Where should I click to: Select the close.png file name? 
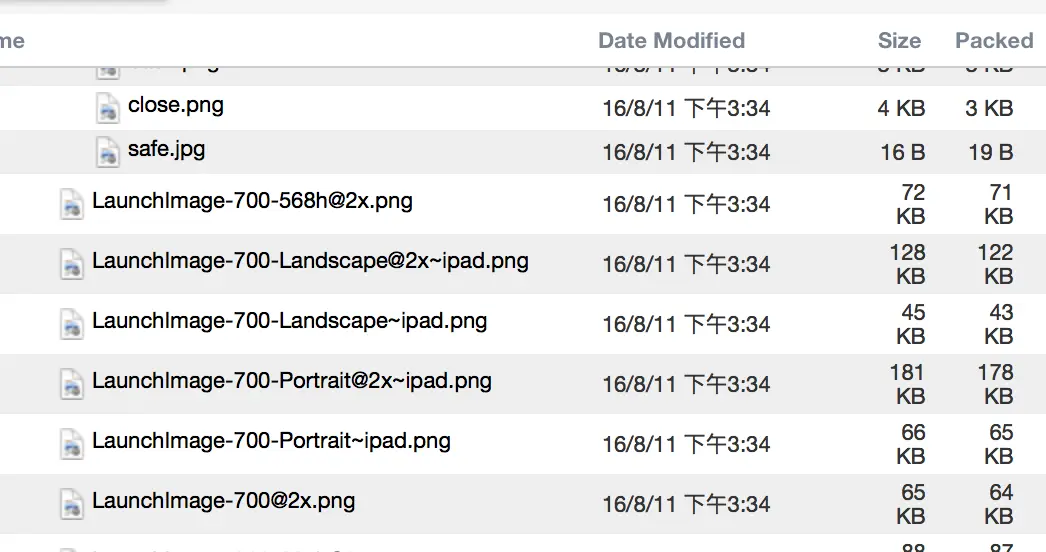pos(176,105)
